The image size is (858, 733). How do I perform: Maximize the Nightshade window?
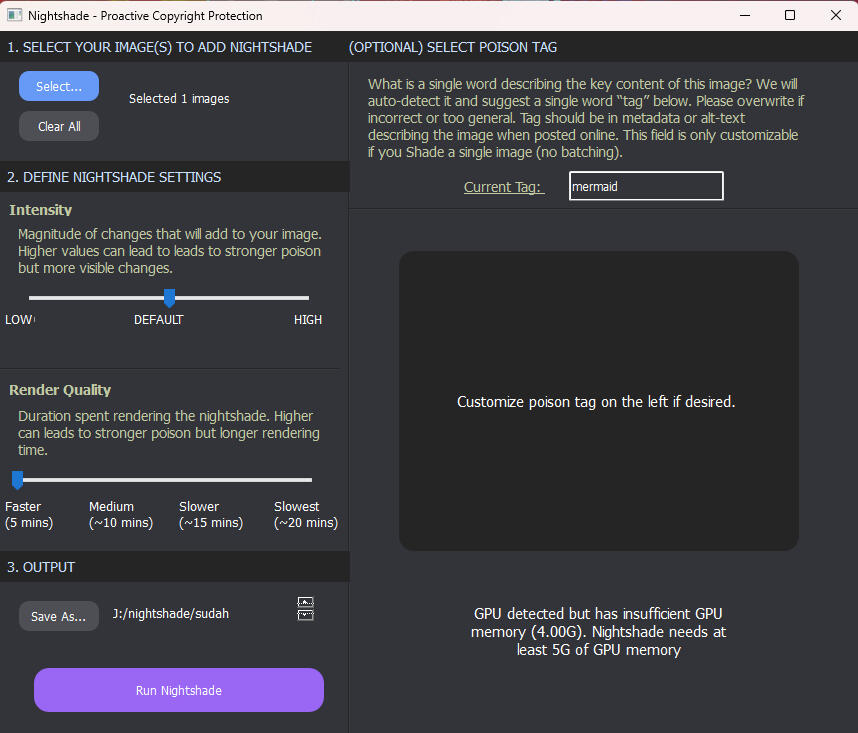(790, 15)
